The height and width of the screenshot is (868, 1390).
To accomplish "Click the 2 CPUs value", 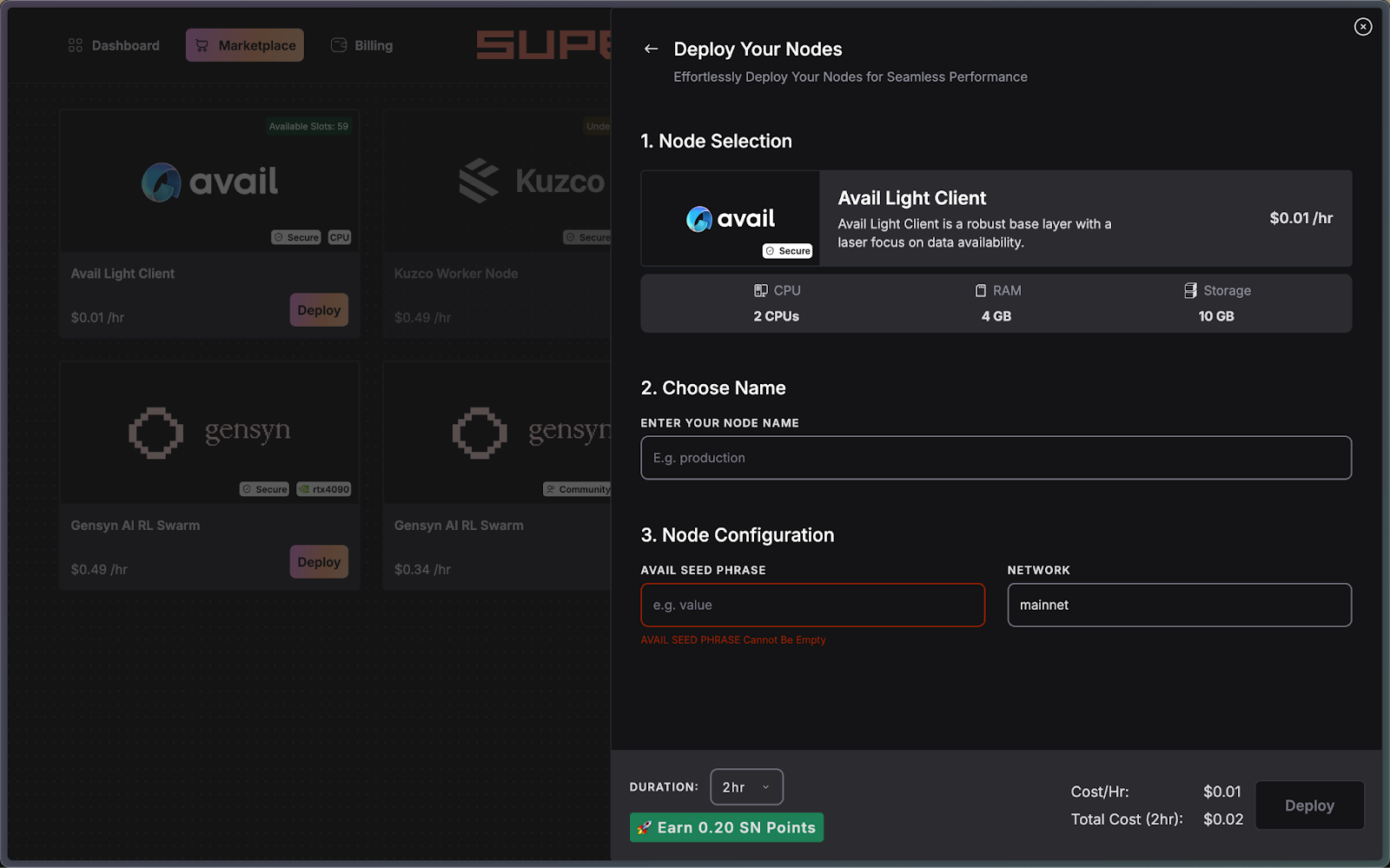I will [776, 316].
